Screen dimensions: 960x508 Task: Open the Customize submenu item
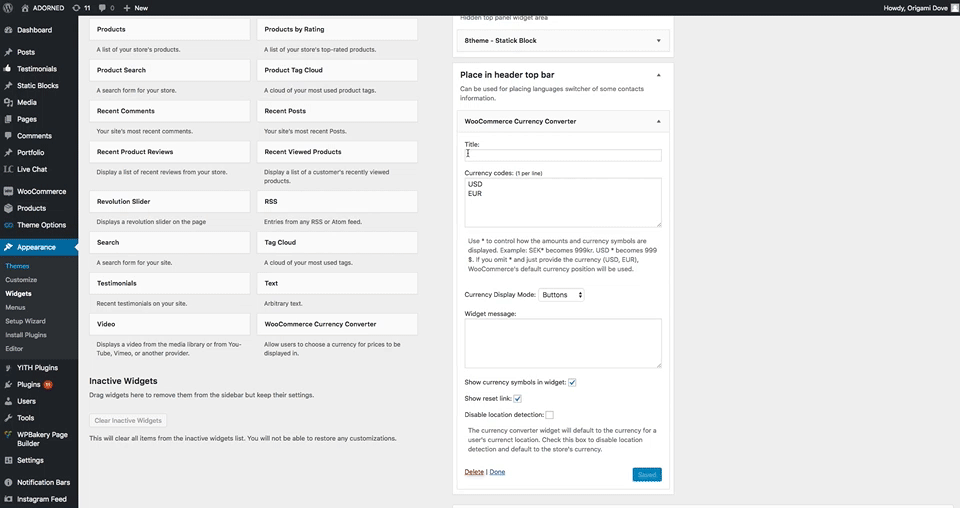click(x=21, y=280)
